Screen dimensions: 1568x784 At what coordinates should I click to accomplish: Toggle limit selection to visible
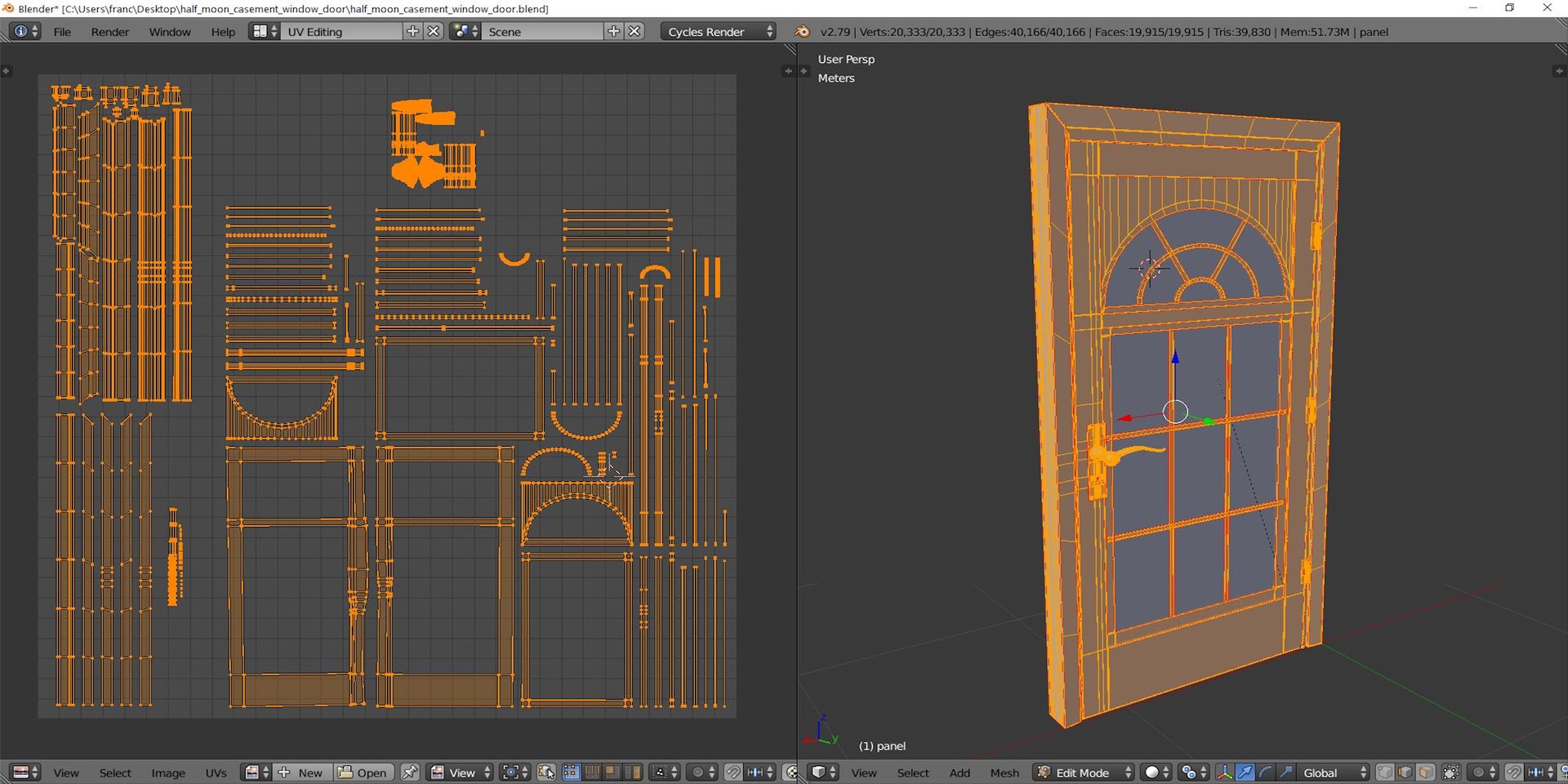pyautogui.click(x=1451, y=773)
